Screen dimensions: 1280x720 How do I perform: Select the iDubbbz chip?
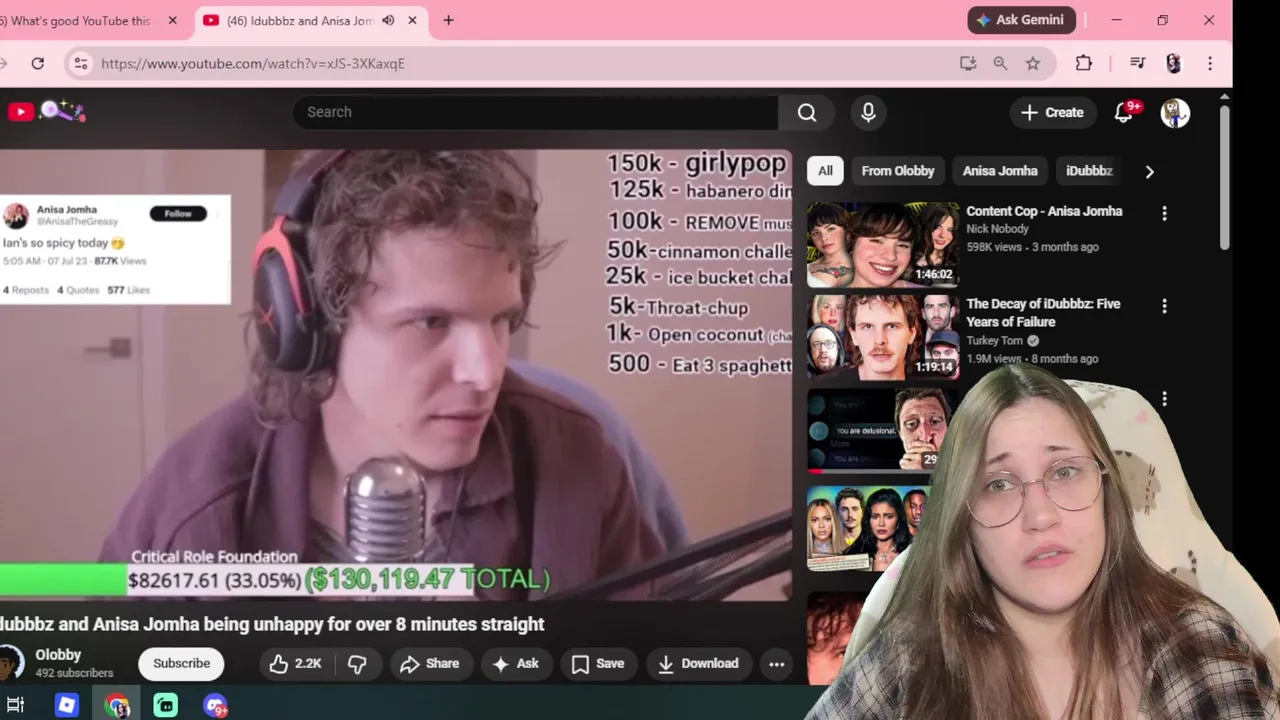[x=1089, y=171]
